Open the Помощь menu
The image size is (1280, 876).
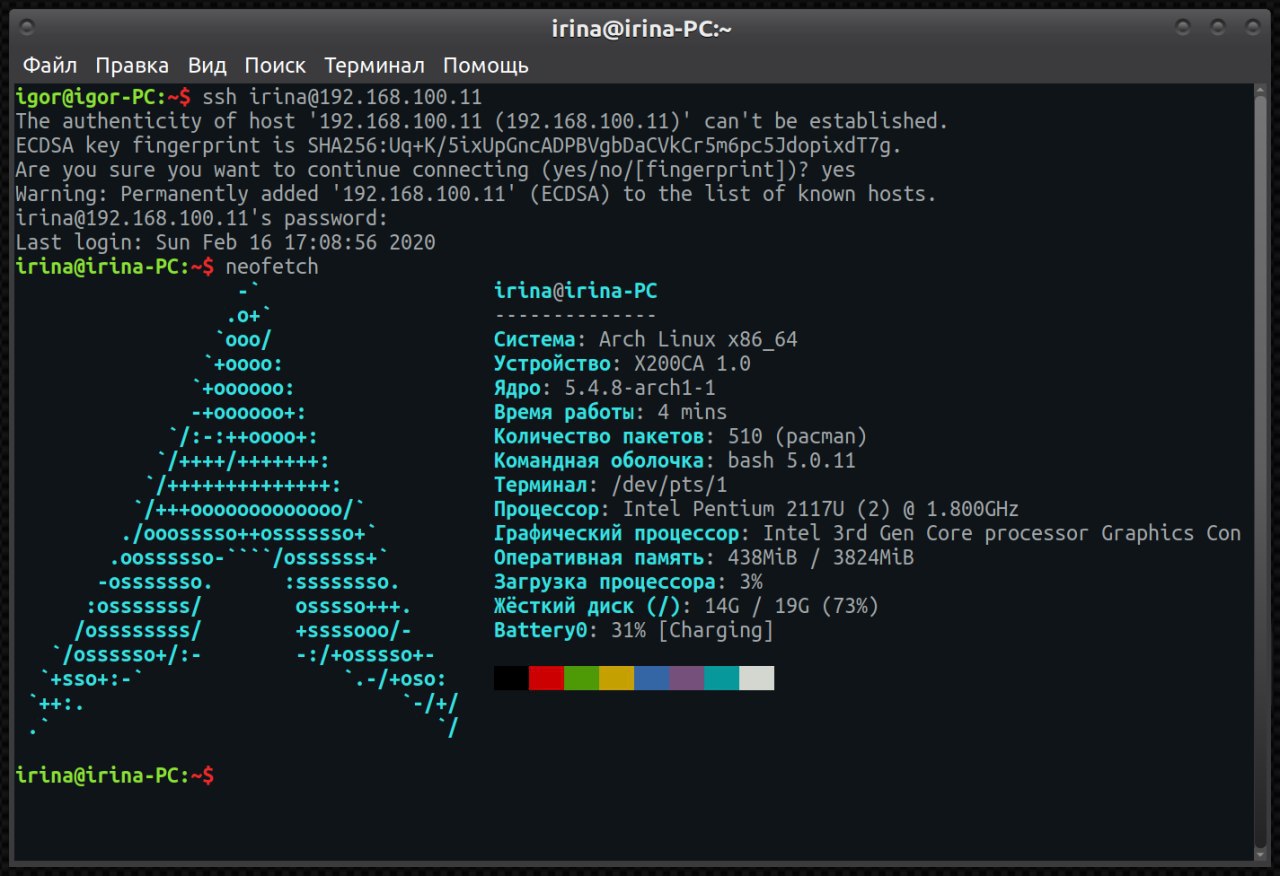486,66
